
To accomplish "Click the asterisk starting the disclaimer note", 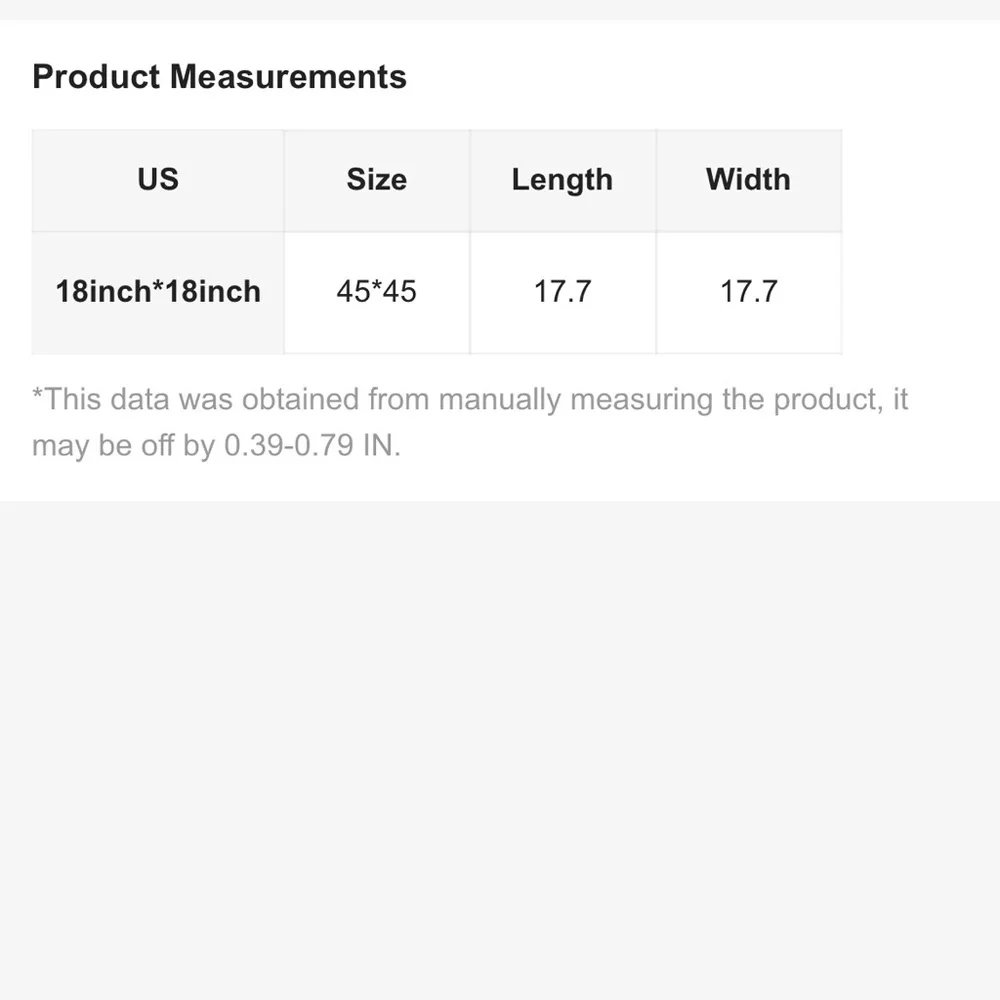I will pos(37,393).
